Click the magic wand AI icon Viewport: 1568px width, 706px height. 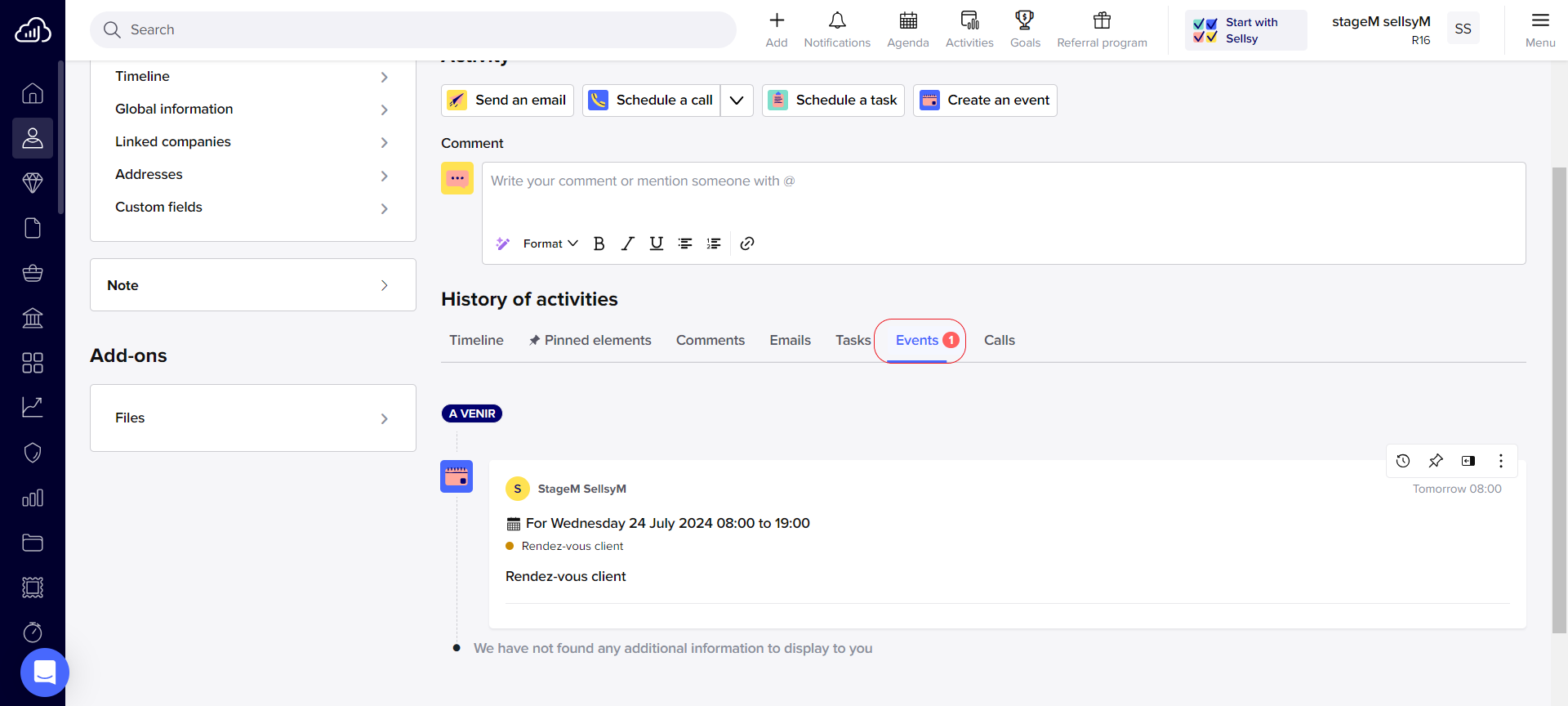coord(503,244)
